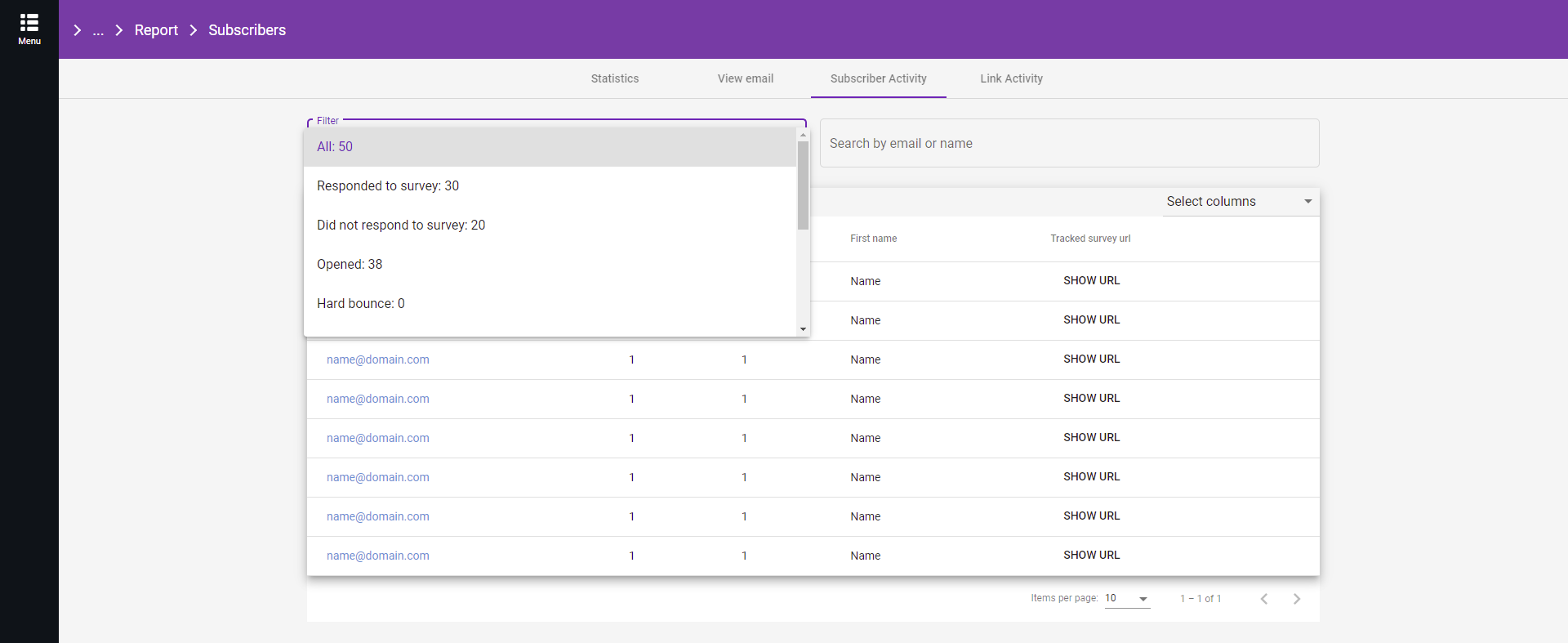Select the Subscriber Activity tab
1568x643 pixels.
(x=879, y=78)
